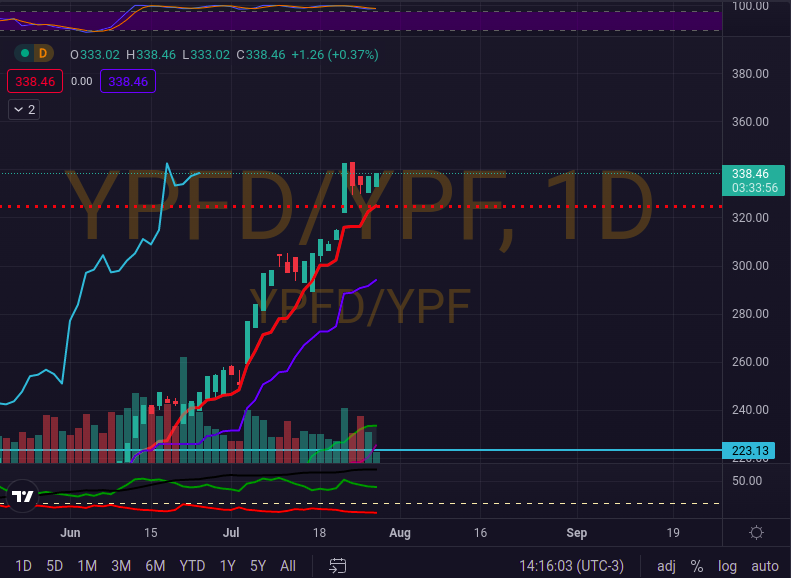Click the 260.00 price scale label
The width and height of the screenshot is (791, 578).
[750, 362]
